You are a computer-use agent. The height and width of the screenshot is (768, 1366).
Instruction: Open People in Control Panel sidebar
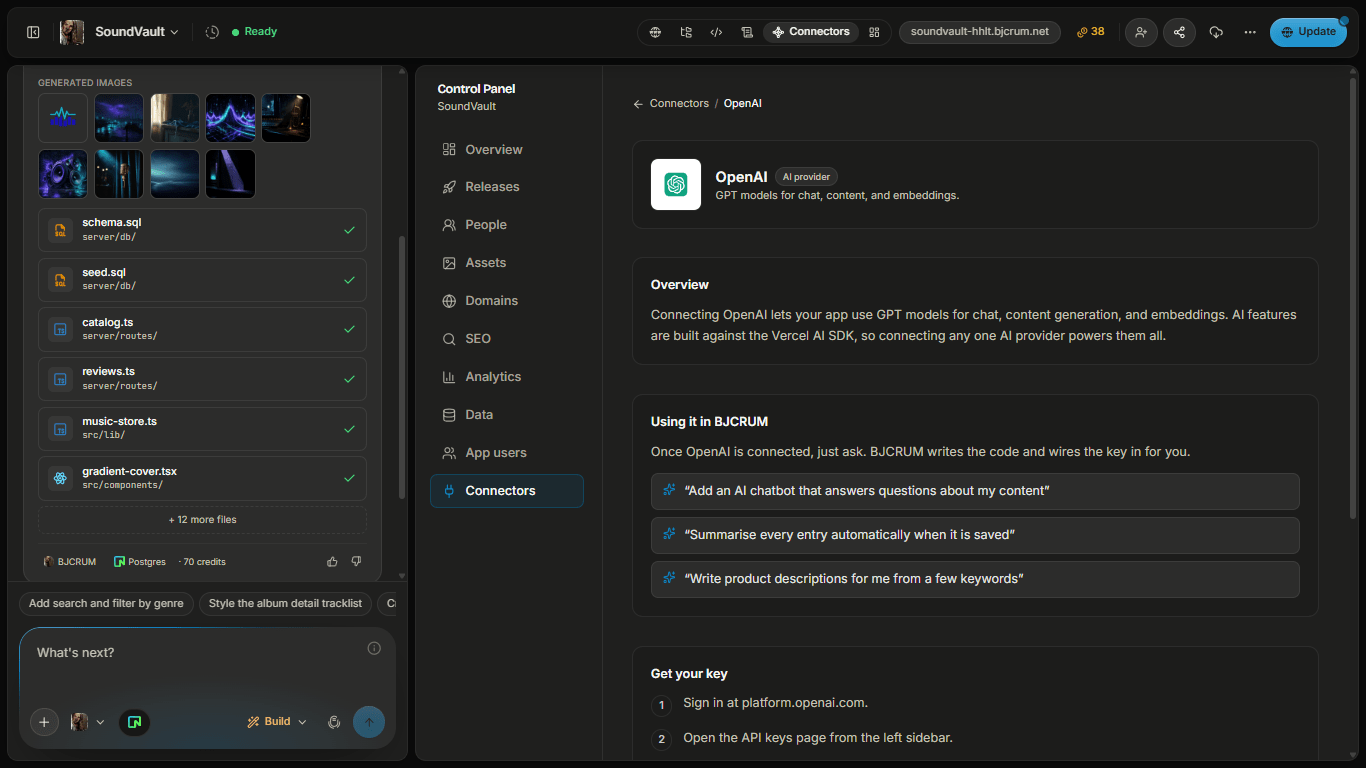506,225
